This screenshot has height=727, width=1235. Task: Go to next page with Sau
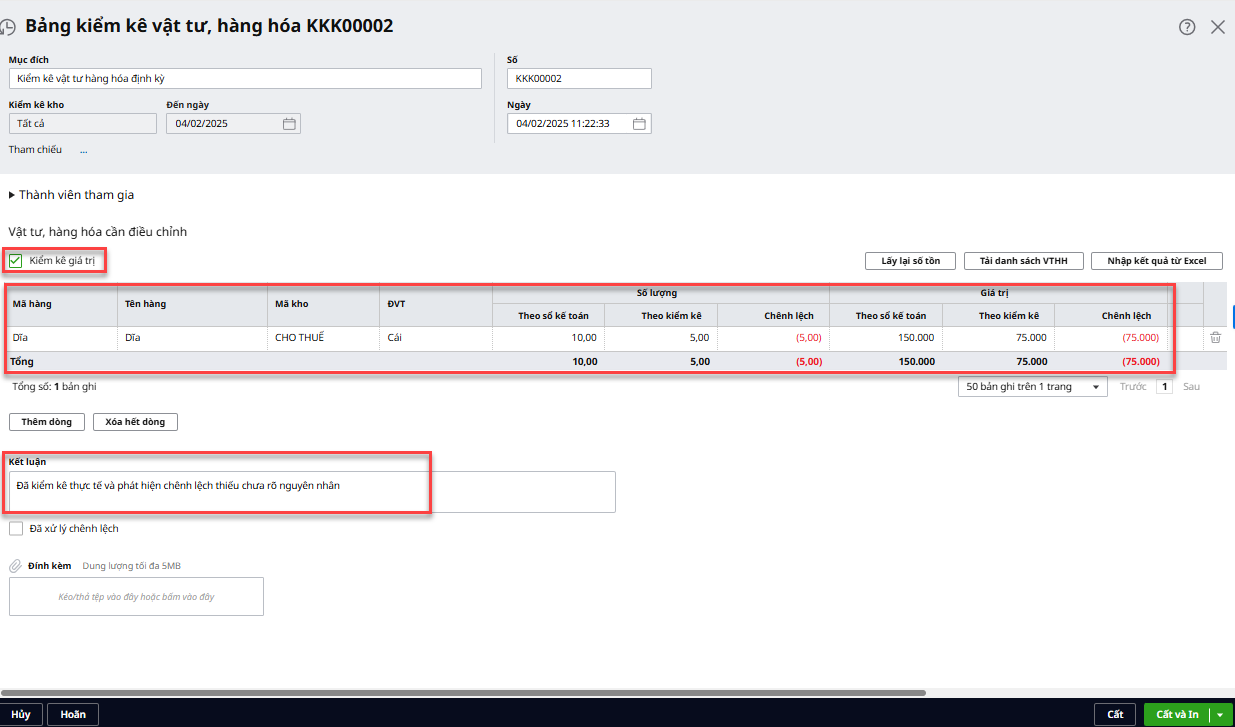coord(1191,387)
